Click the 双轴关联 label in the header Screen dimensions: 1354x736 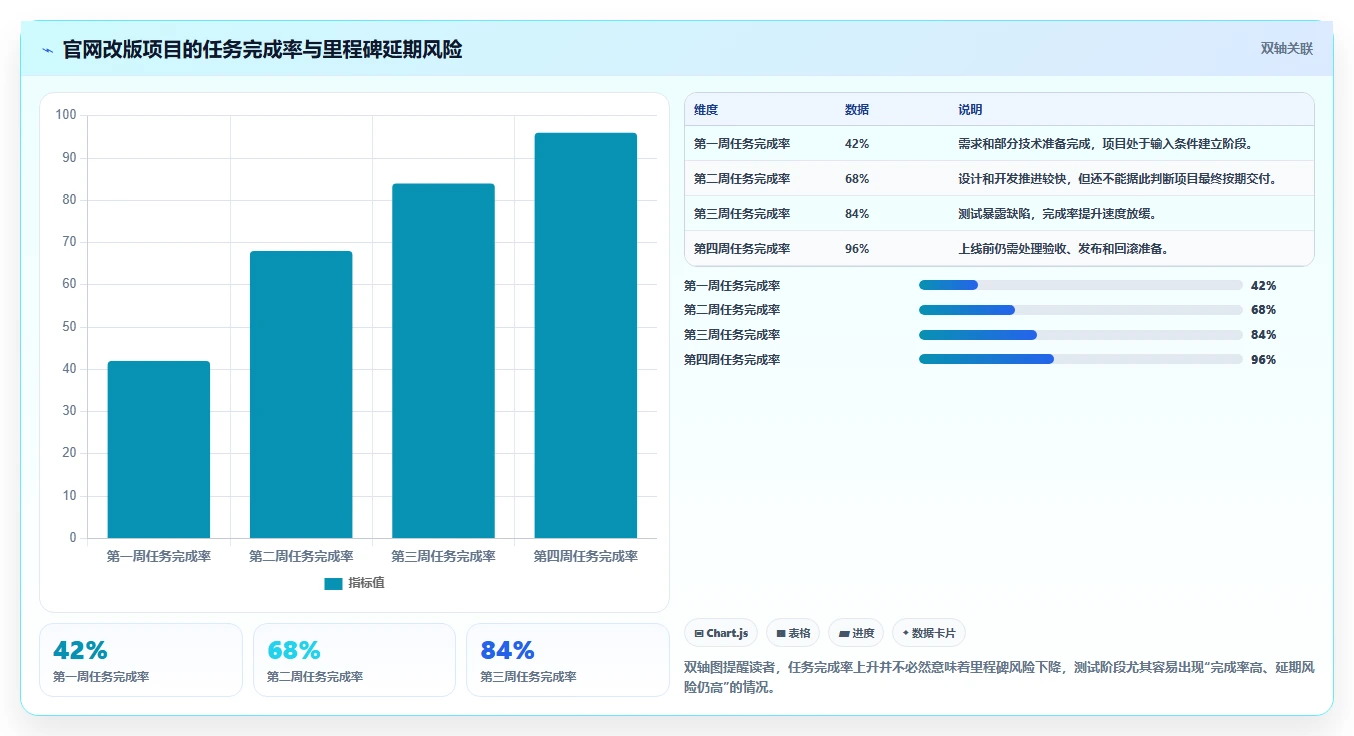click(1286, 49)
